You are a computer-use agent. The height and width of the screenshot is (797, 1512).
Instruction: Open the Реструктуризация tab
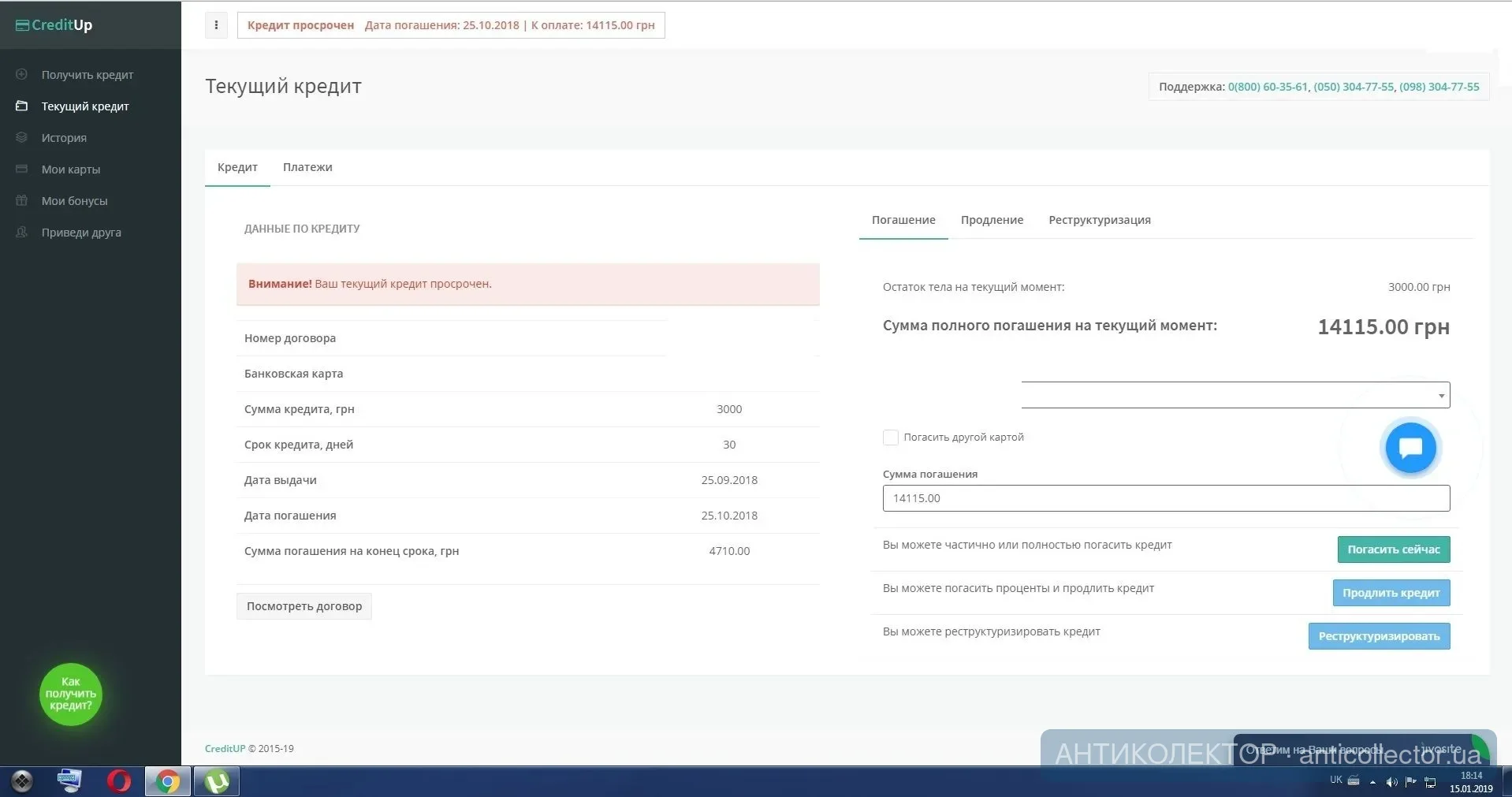tap(1099, 220)
